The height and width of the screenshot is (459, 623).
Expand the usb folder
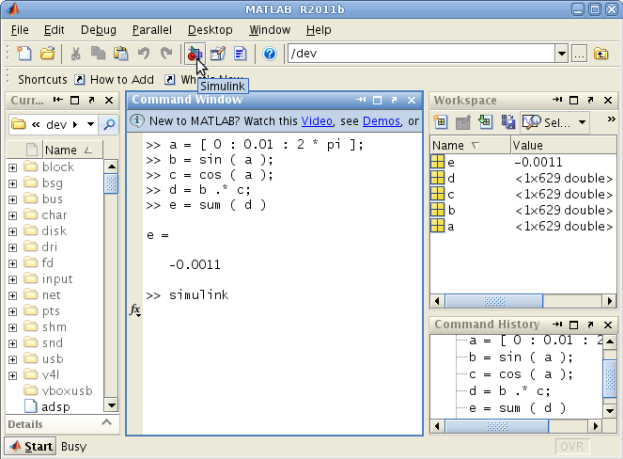coord(13,359)
